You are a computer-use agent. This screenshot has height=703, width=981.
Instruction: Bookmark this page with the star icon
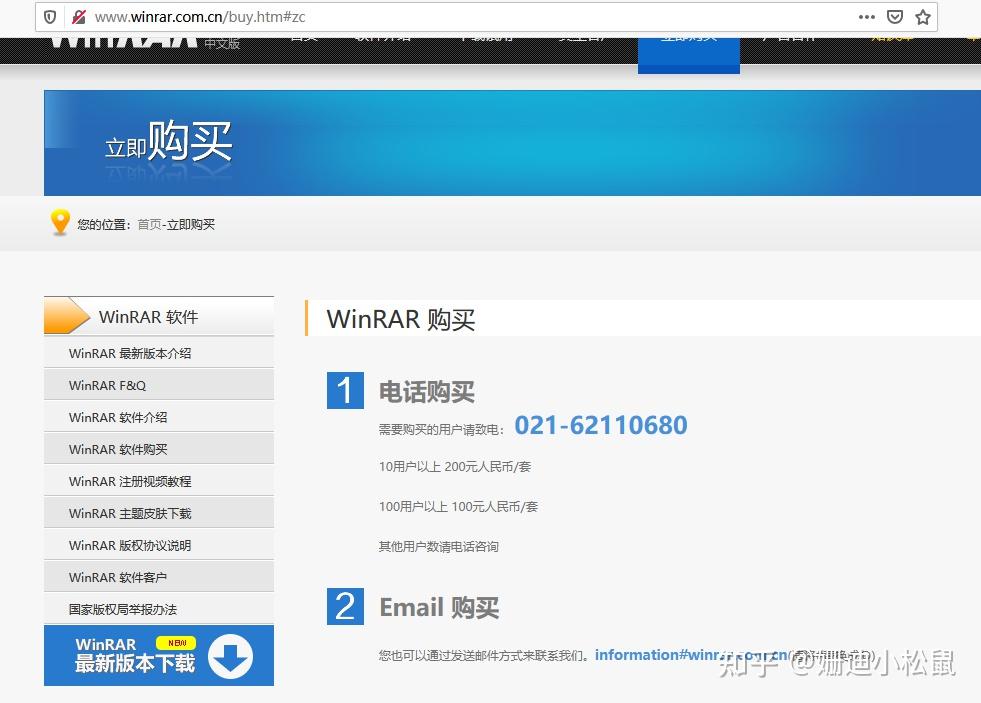click(x=923, y=17)
